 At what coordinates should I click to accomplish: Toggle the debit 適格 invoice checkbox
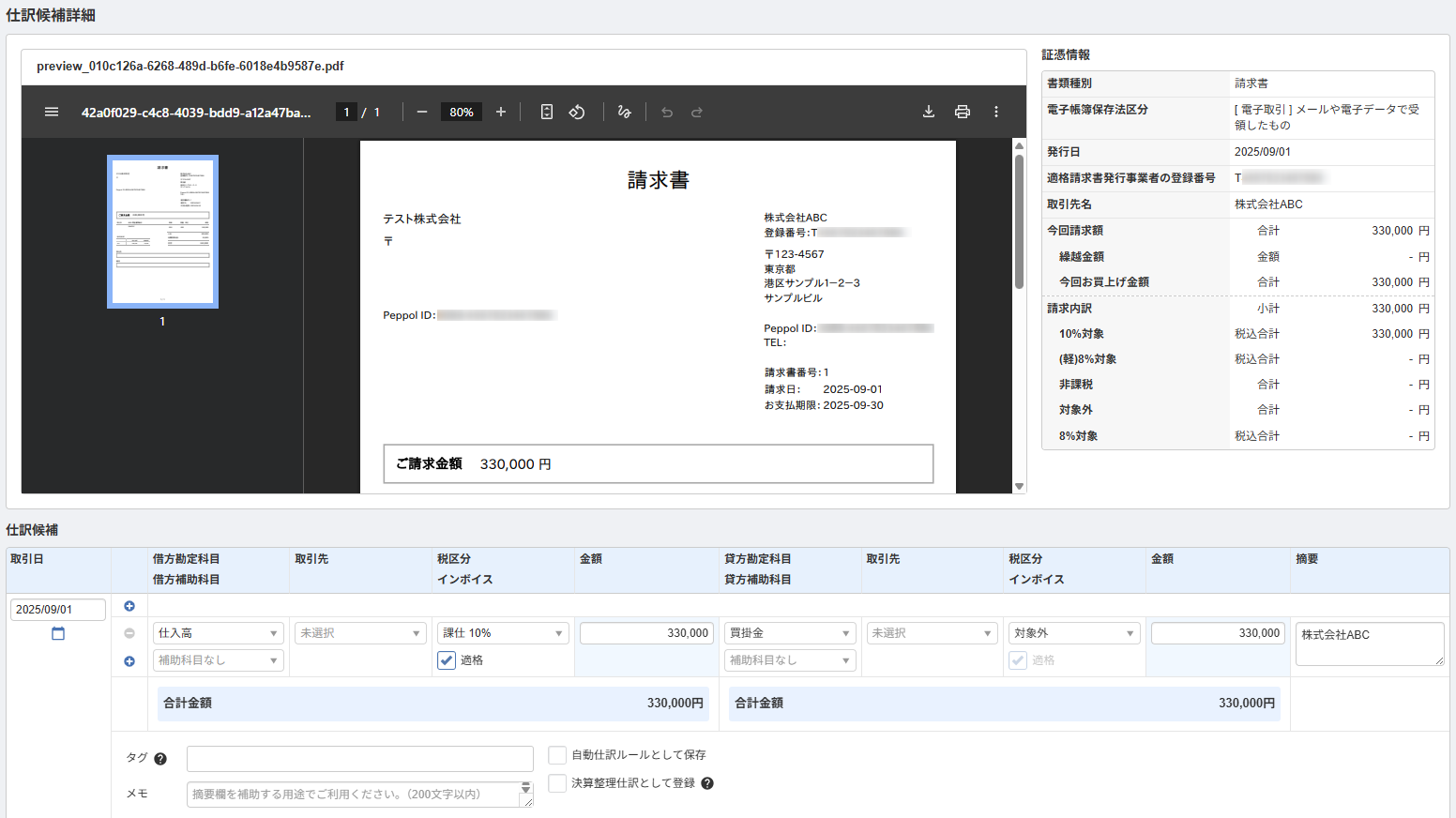447,660
